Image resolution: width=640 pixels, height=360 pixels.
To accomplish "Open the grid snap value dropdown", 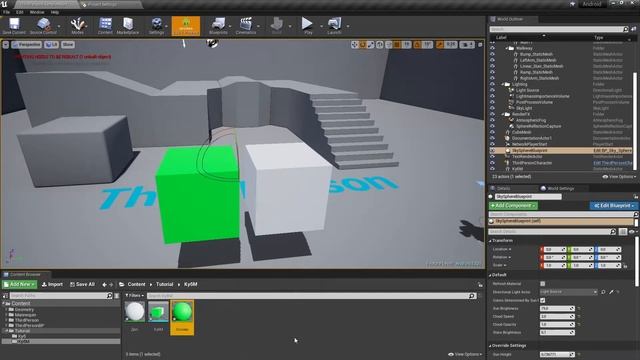I will [x=407, y=44].
